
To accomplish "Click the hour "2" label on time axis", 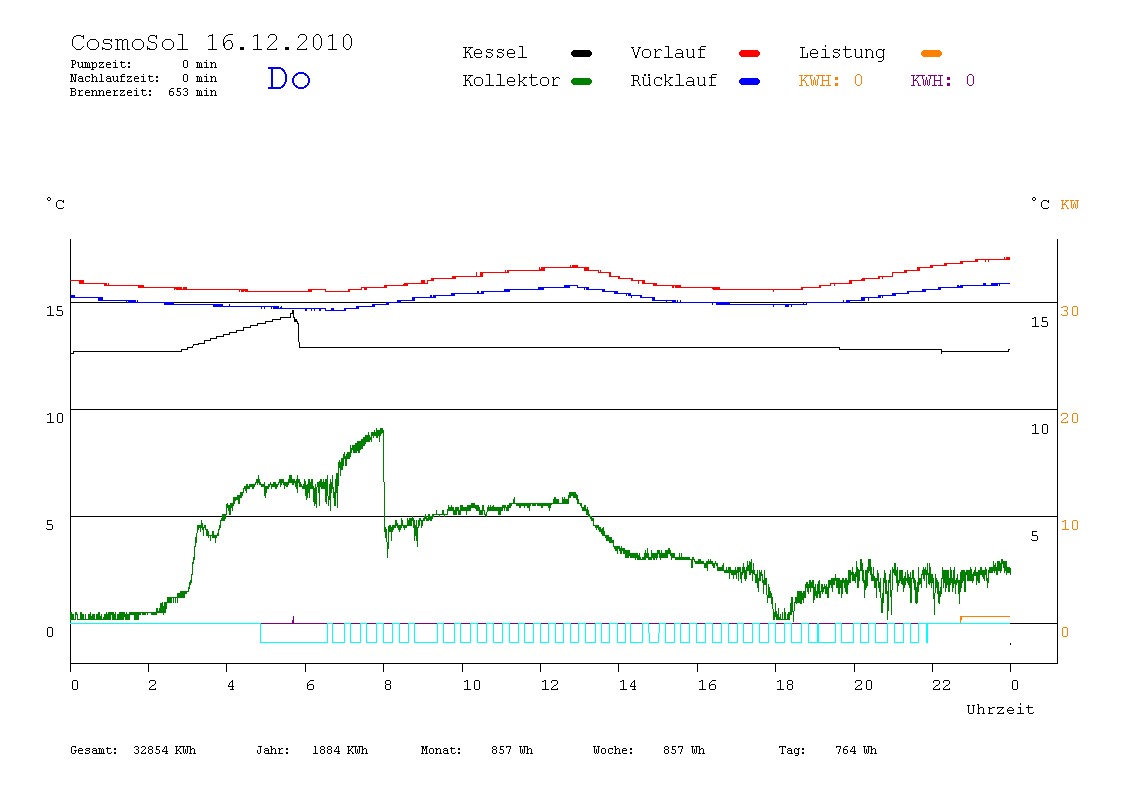I will coord(152,685).
